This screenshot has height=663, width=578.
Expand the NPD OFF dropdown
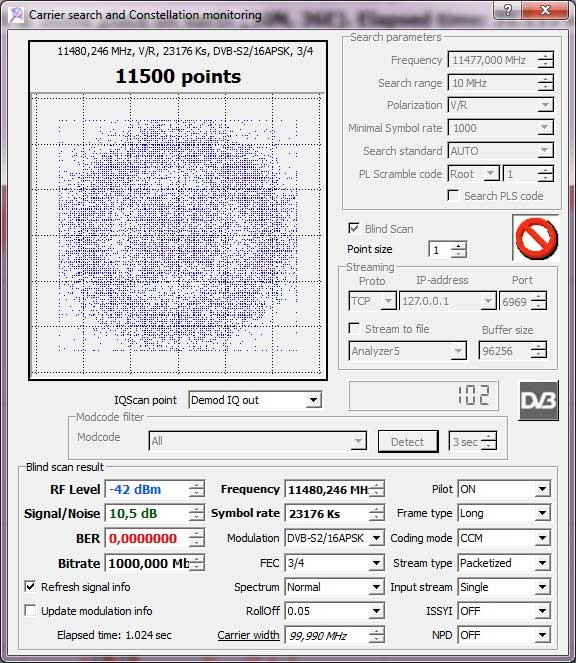click(x=542, y=635)
